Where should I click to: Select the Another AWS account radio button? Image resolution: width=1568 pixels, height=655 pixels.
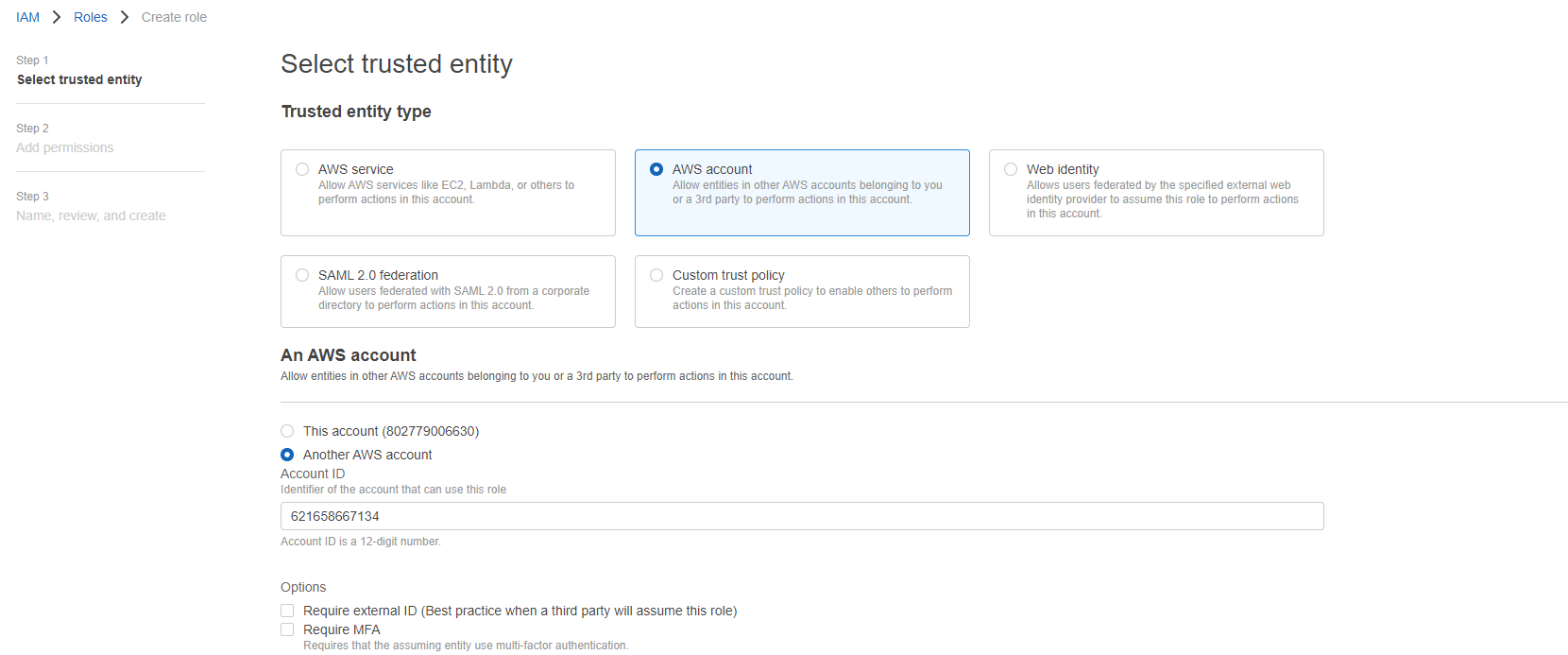(287, 455)
